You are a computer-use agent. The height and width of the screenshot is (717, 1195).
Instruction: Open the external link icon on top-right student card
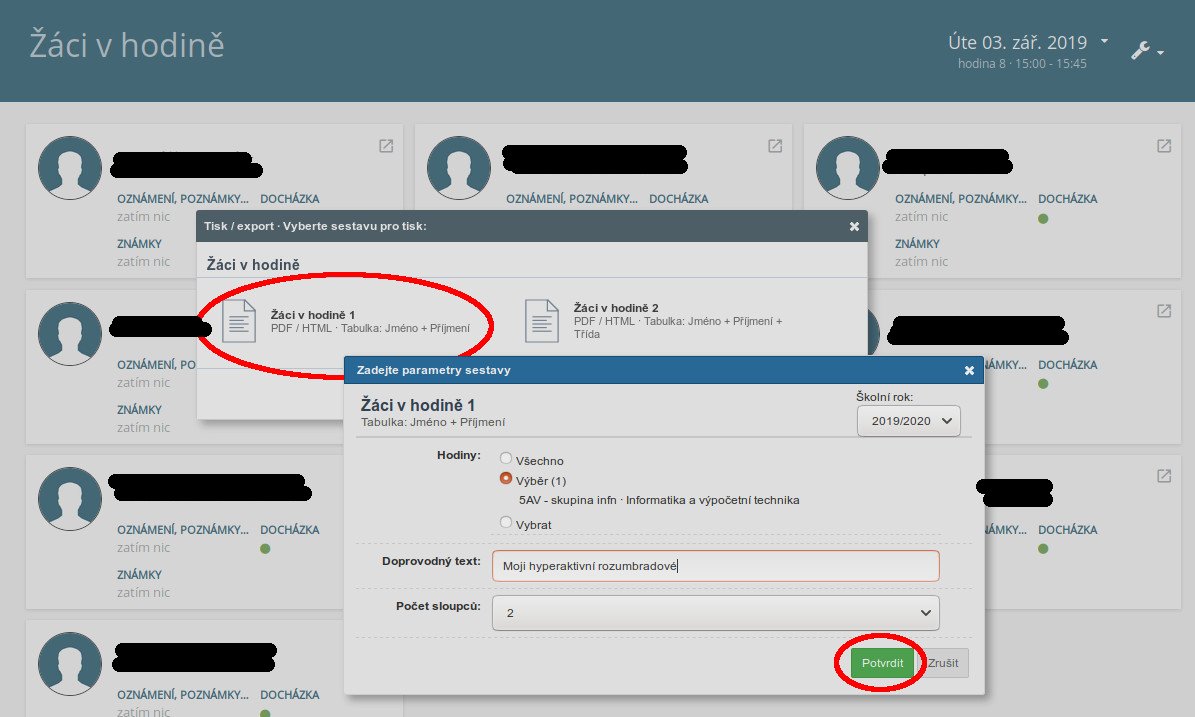tap(1164, 146)
